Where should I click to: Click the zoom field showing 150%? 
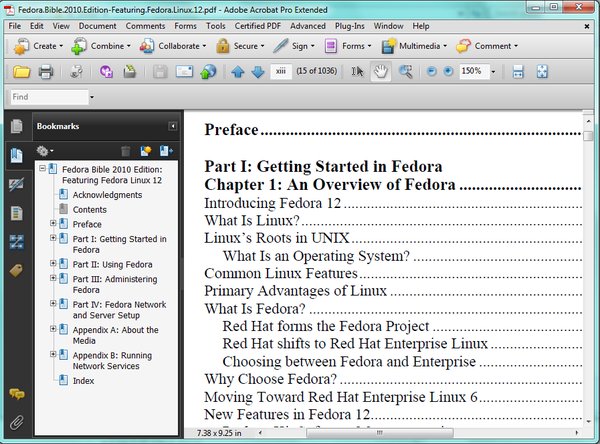point(474,71)
